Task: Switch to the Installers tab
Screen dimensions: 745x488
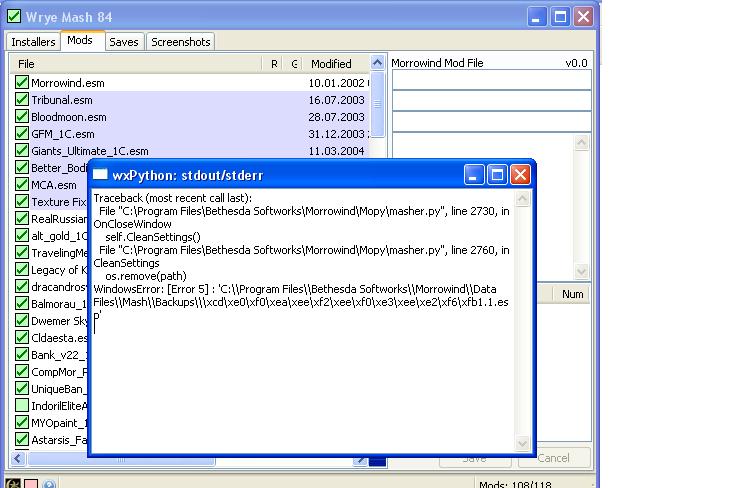Action: coord(33,42)
